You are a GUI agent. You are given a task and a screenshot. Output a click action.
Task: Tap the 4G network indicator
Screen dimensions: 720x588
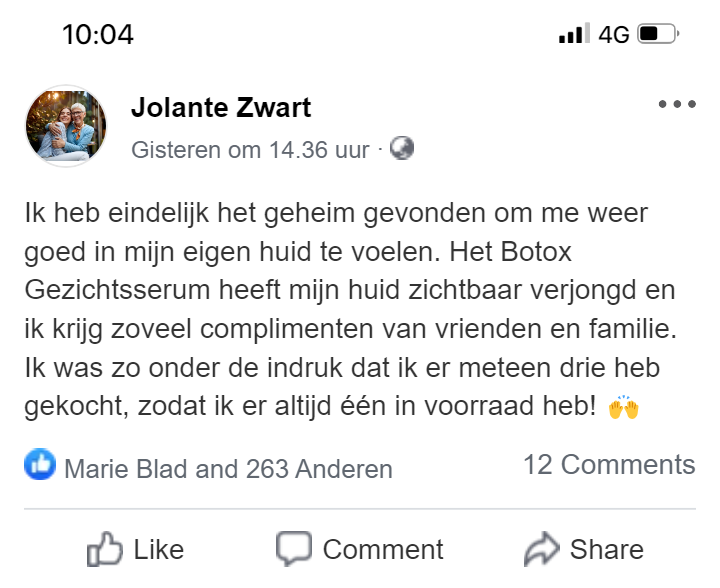click(614, 35)
